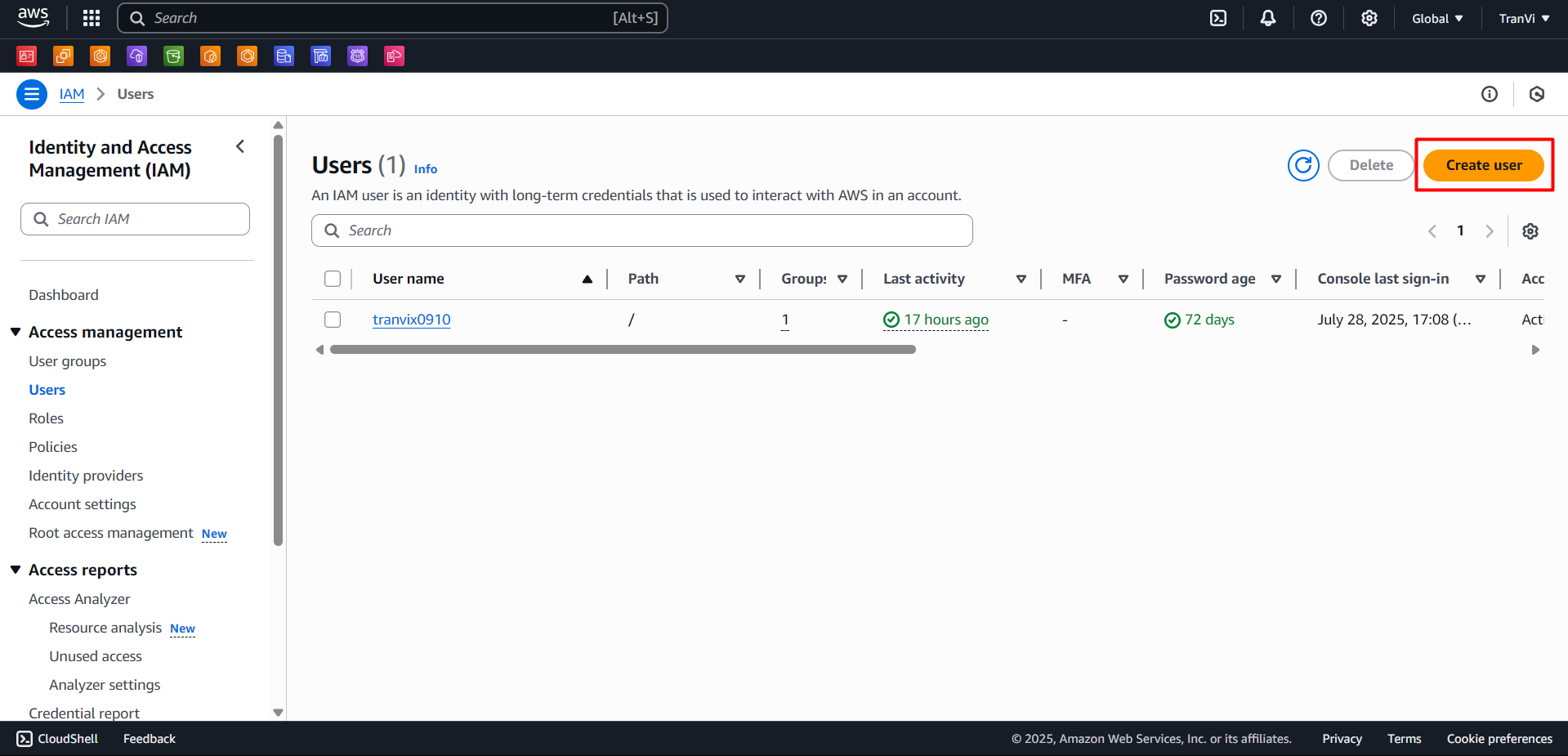Screen dimensions: 1568x756
Task: Navigate to User groups in the sidebar
Action: tap(67, 360)
